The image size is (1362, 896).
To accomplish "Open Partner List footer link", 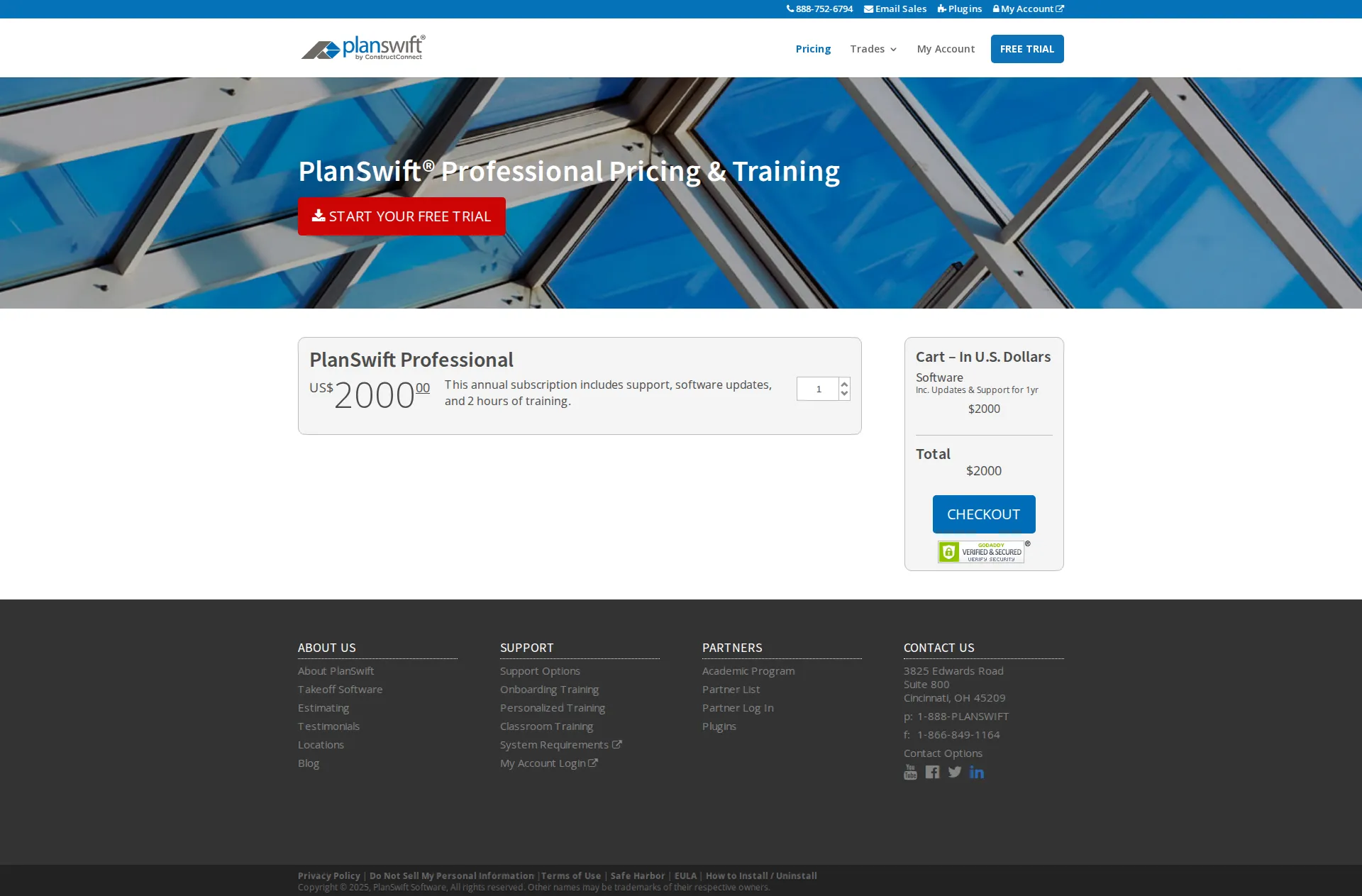I will pos(731,690).
